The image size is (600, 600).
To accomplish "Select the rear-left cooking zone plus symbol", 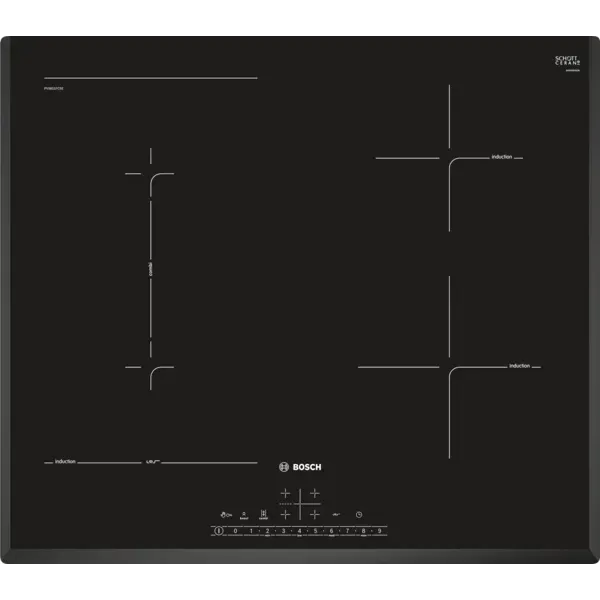I will pyautogui.click(x=286, y=494).
